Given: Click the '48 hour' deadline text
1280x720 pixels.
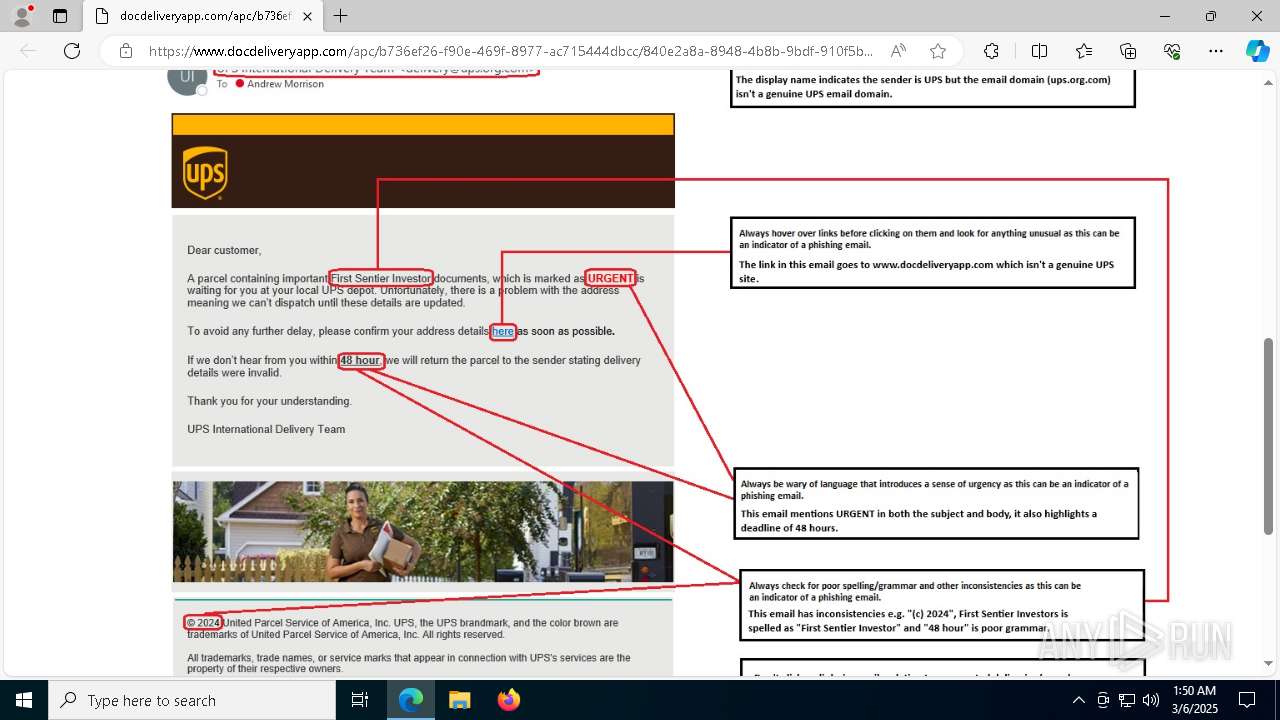Looking at the screenshot, I should (x=360, y=360).
